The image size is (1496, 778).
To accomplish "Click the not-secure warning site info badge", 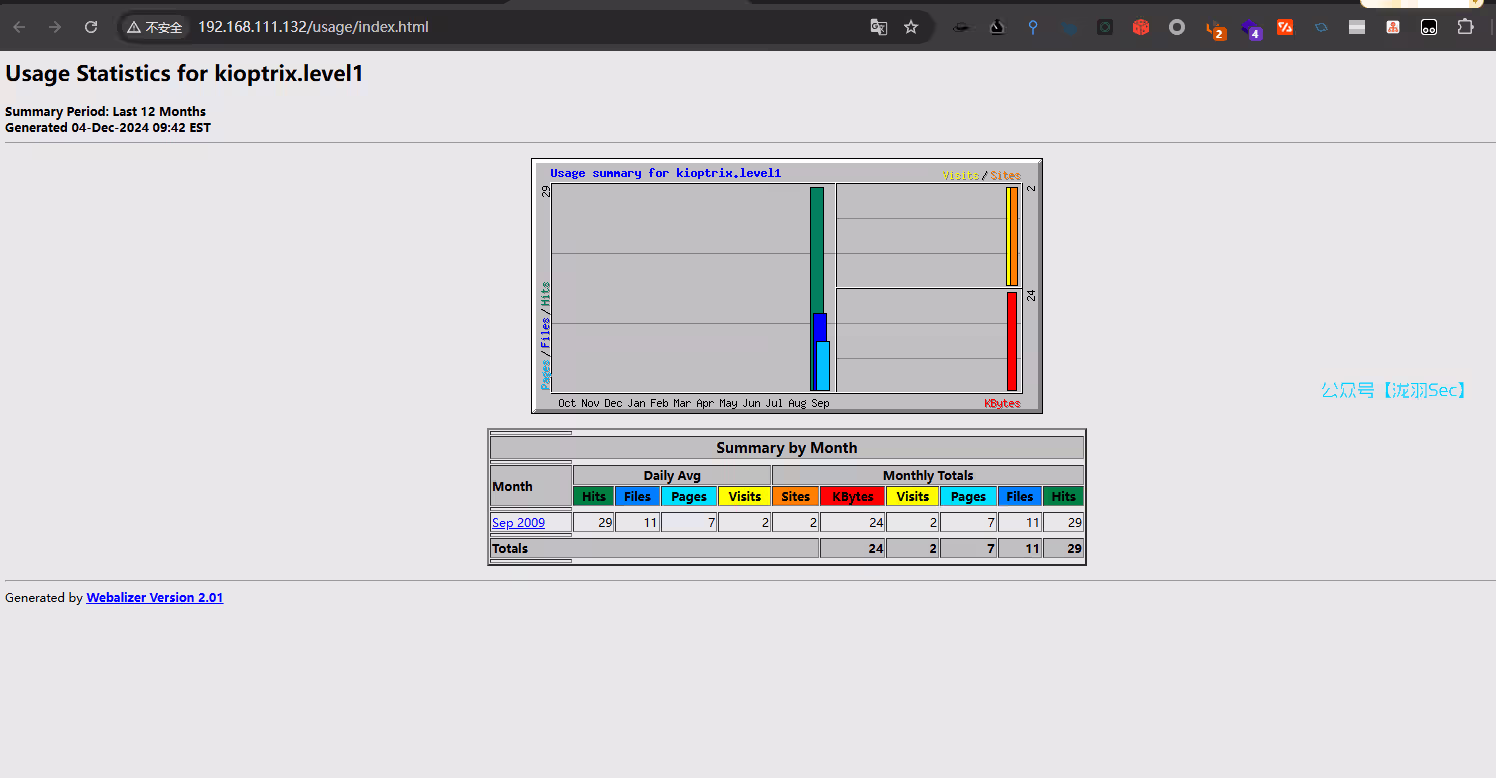I will (155, 27).
